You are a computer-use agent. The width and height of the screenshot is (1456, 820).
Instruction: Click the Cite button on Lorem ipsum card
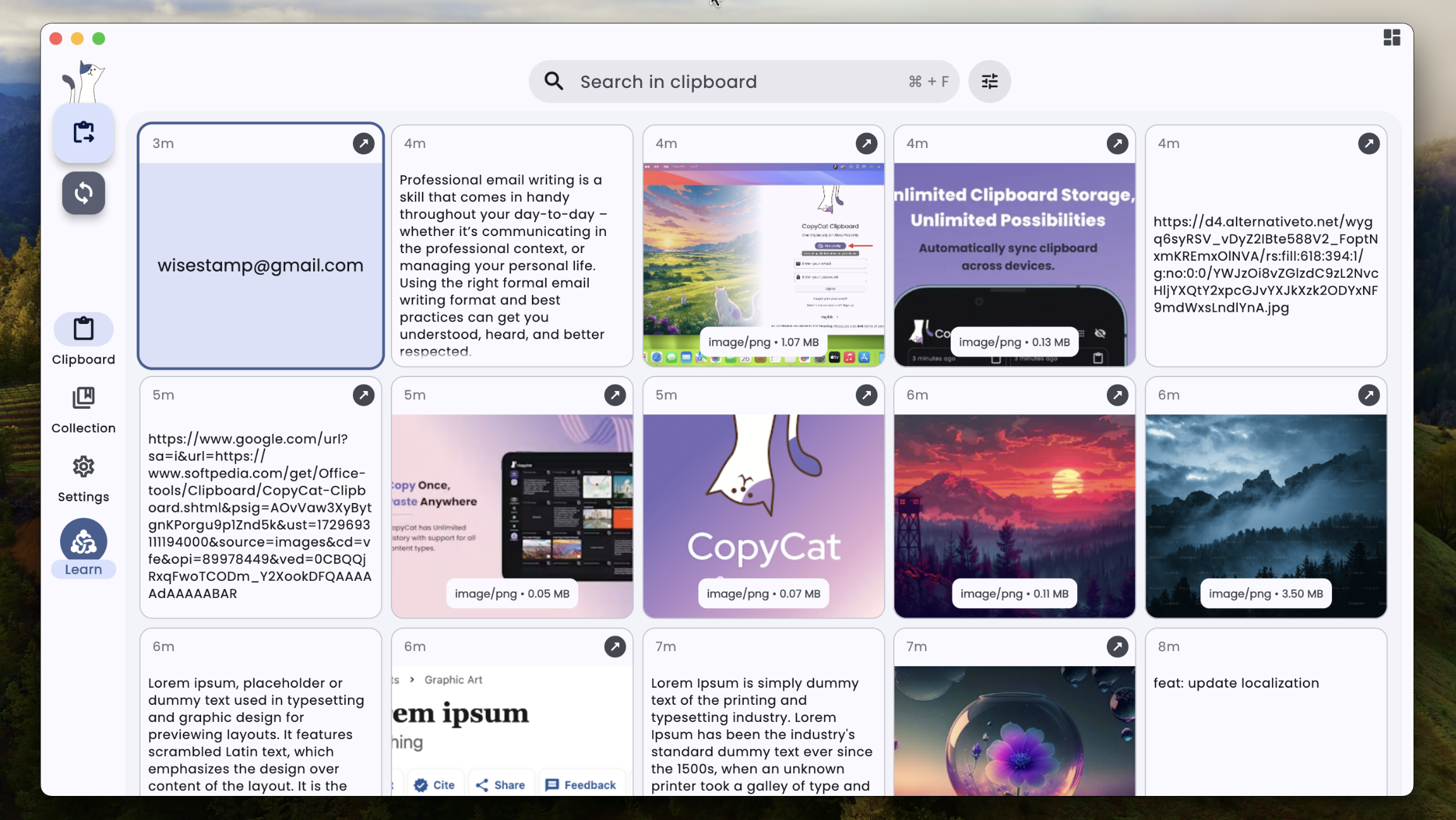tap(434, 784)
